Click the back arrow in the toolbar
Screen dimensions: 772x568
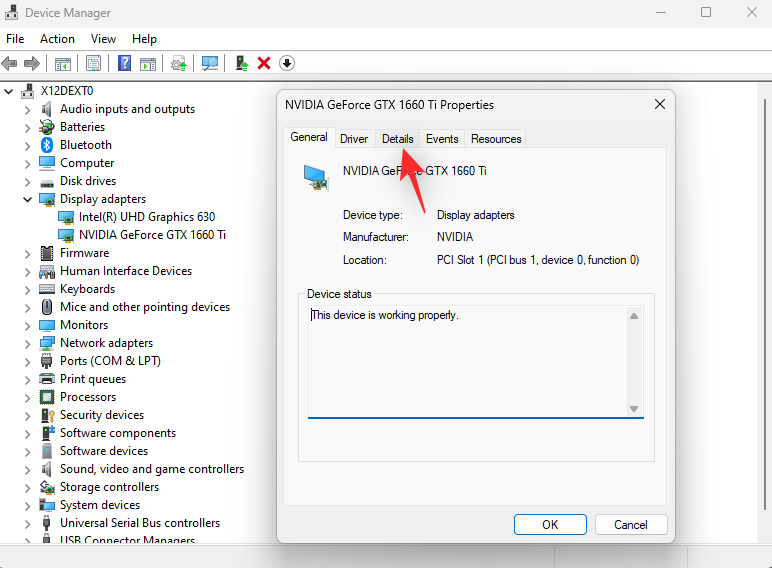(10, 63)
